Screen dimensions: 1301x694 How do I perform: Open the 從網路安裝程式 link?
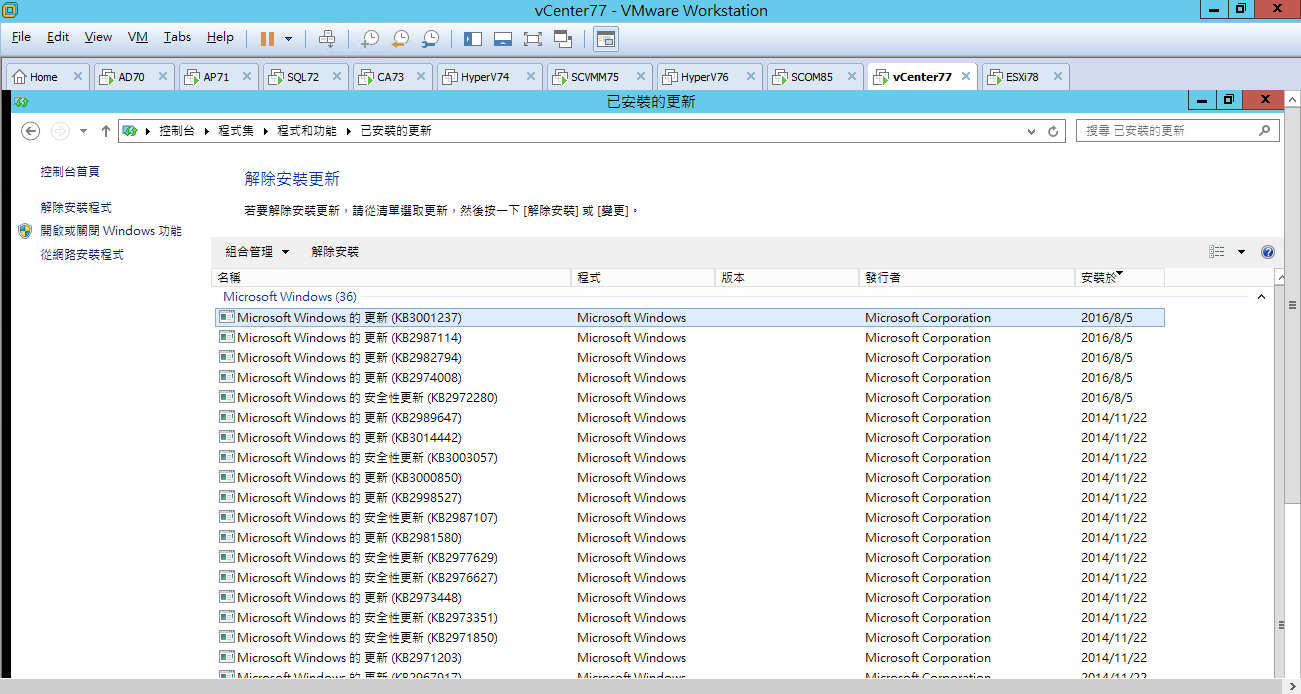(x=82, y=255)
